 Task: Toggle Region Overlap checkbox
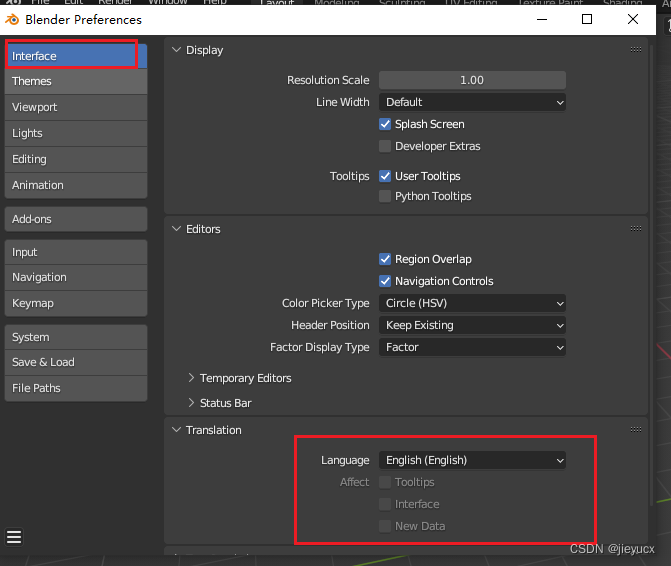click(385, 259)
